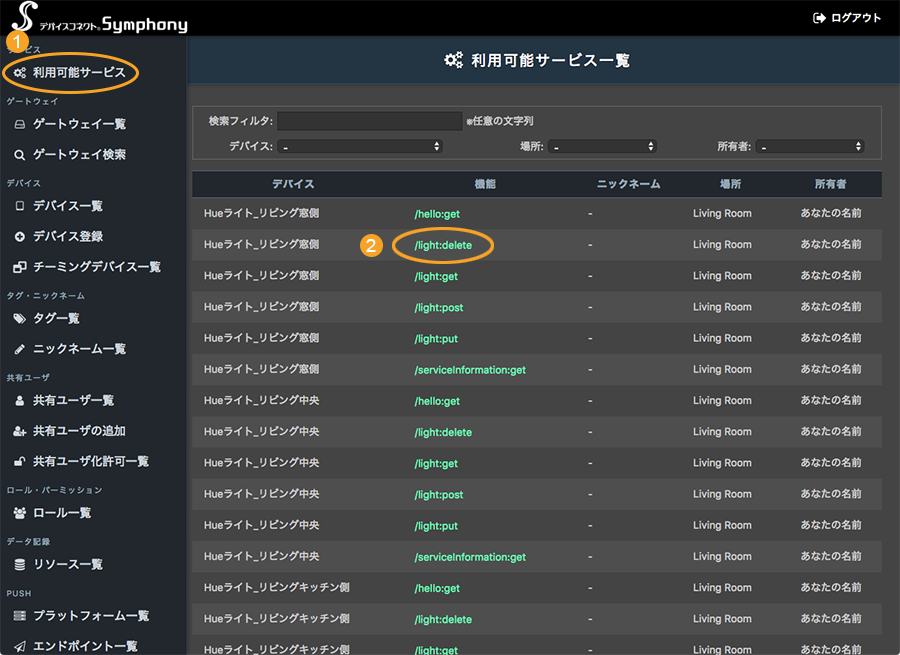The image size is (900, 655).
Task: Open 利用可能サービス in the sidebar
Action: coord(79,73)
